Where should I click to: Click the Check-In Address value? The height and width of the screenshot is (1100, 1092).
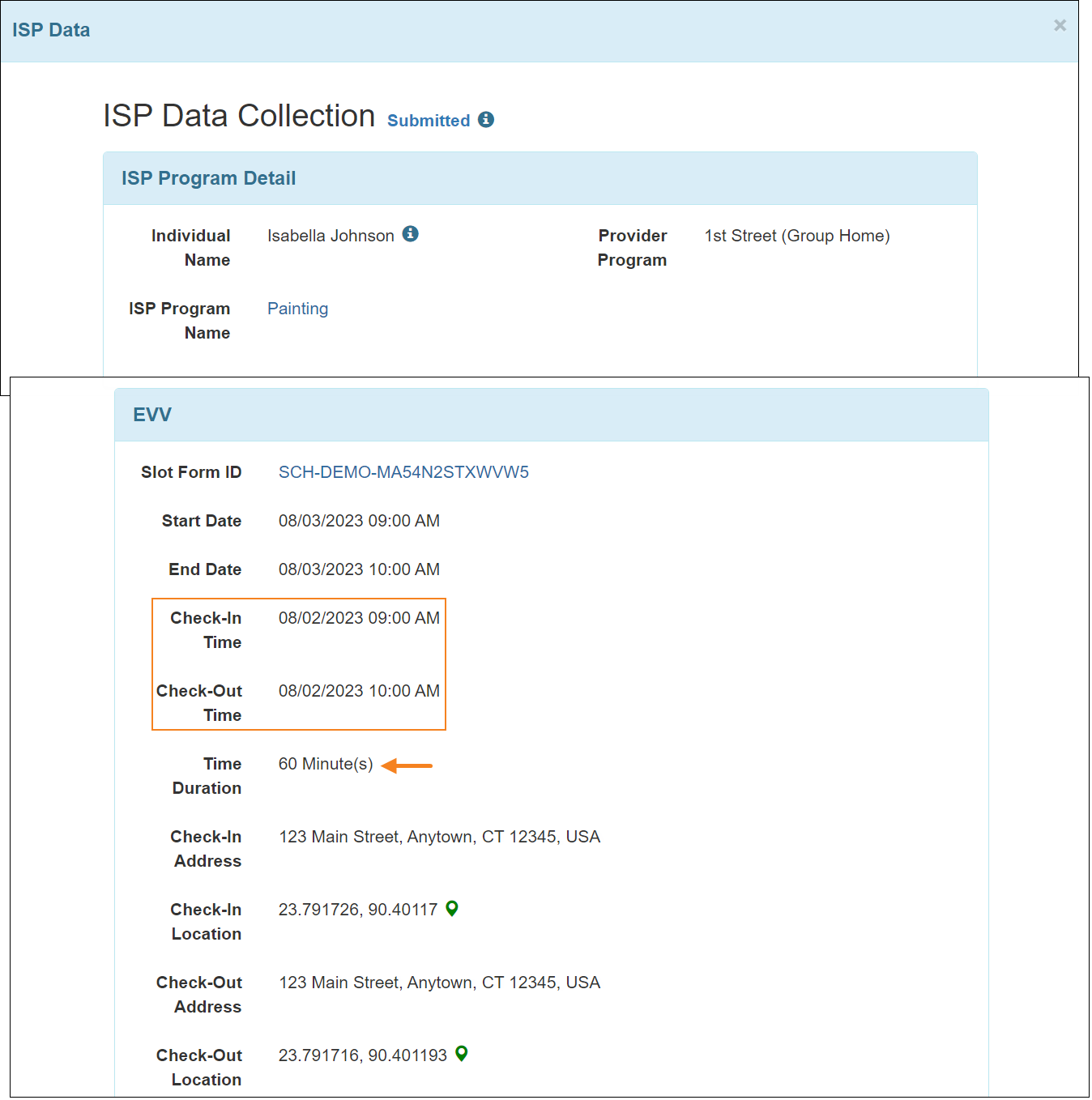coord(440,837)
